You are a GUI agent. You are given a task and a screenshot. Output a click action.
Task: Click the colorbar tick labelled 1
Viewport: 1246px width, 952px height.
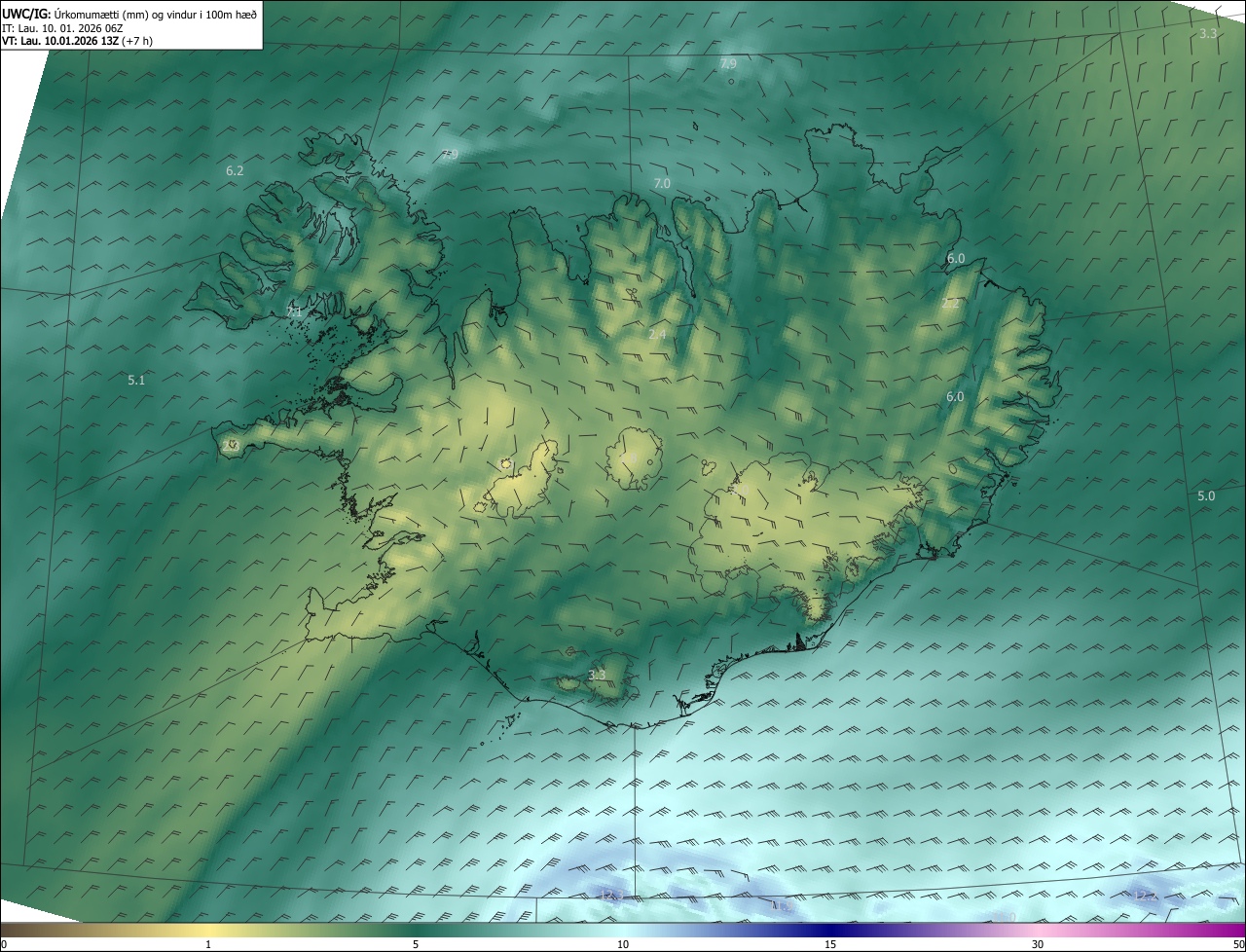click(208, 944)
